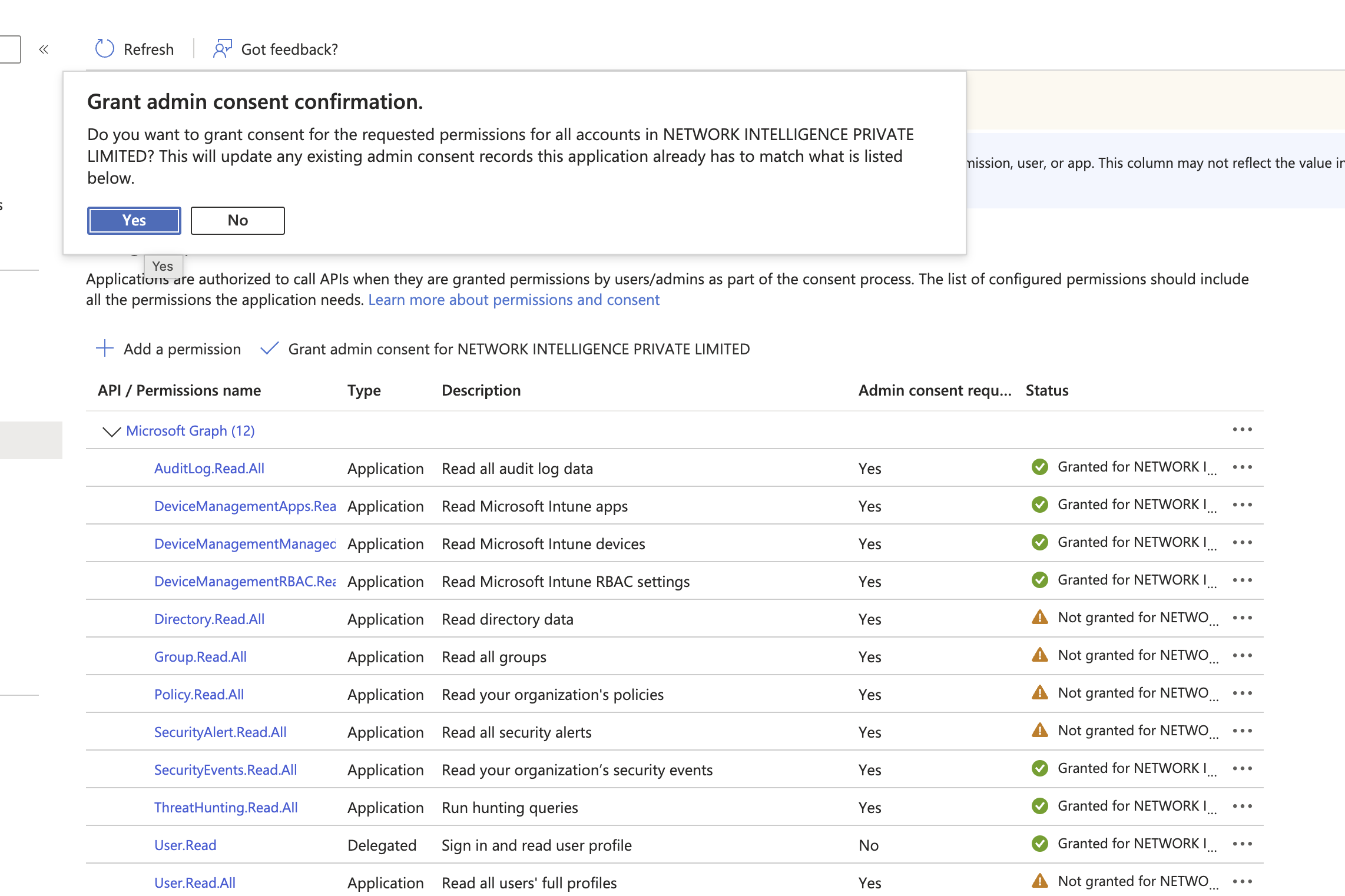The image size is (1345, 896).
Task: Click the warning icon in the Group.Read.All status
Action: click(x=1040, y=655)
